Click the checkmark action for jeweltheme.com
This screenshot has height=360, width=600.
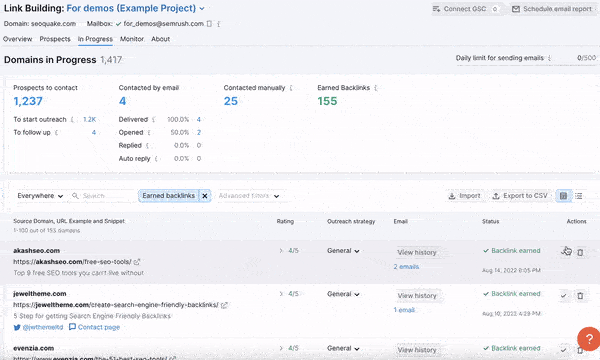[563, 296]
